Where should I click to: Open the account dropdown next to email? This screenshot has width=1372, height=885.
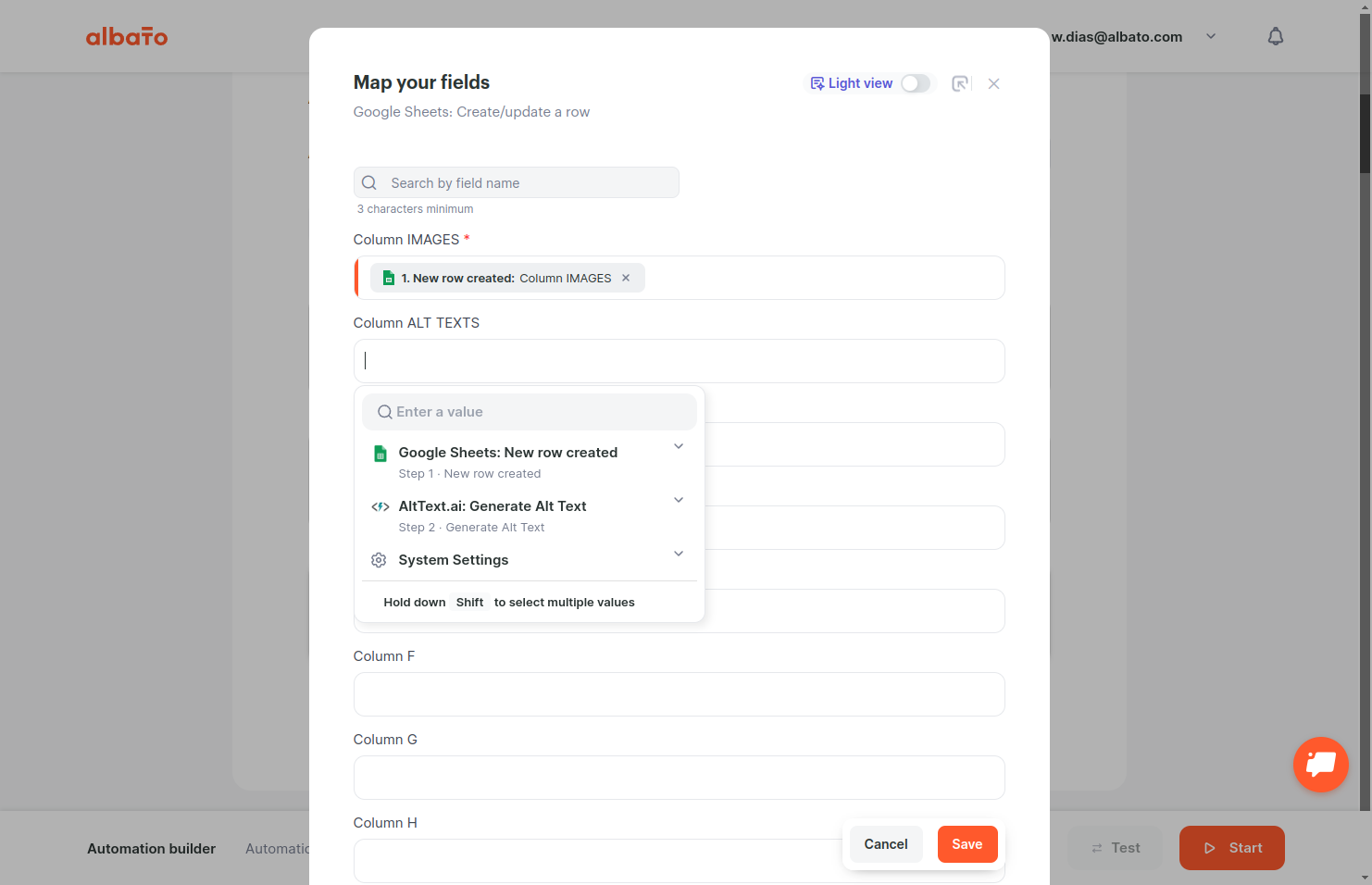pyautogui.click(x=1211, y=36)
